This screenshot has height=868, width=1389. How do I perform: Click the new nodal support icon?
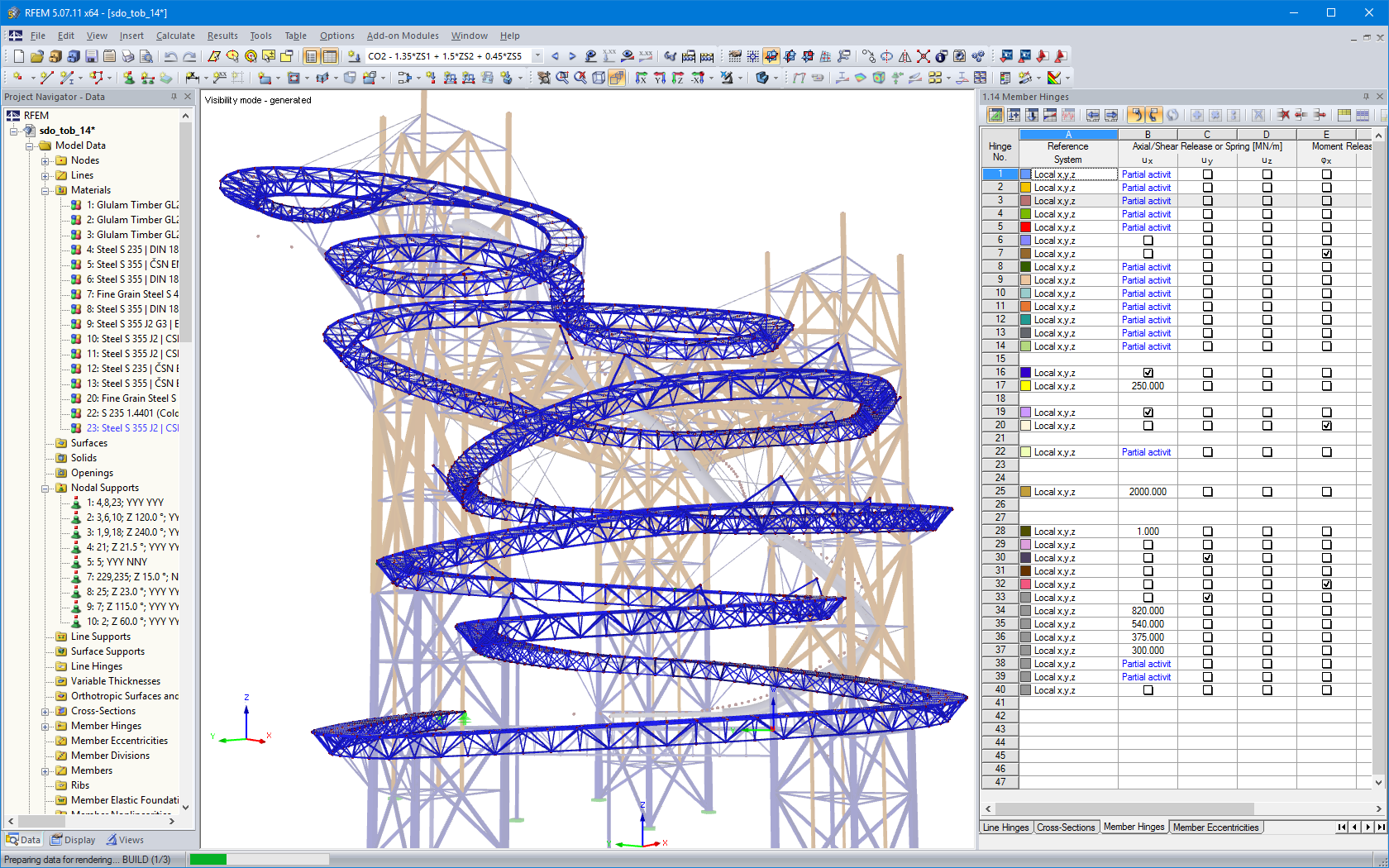(x=129, y=78)
